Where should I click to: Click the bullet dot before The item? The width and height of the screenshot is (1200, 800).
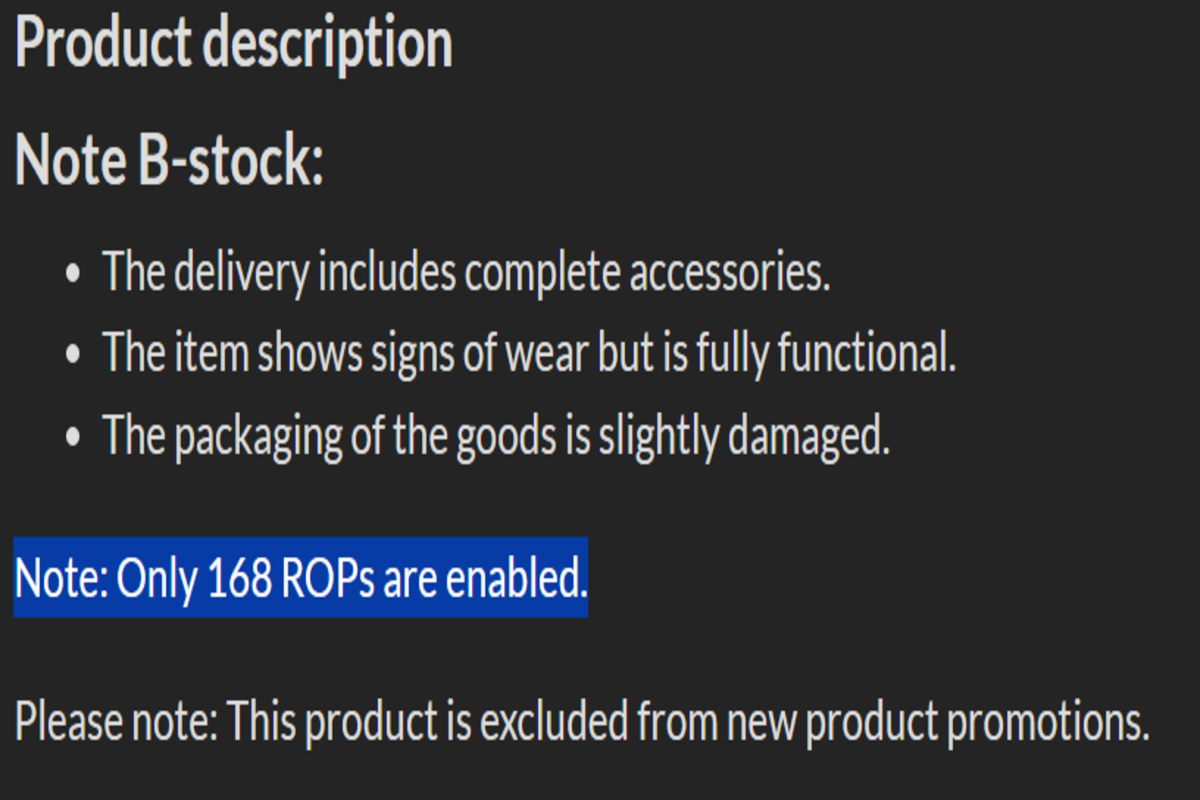click(x=73, y=355)
